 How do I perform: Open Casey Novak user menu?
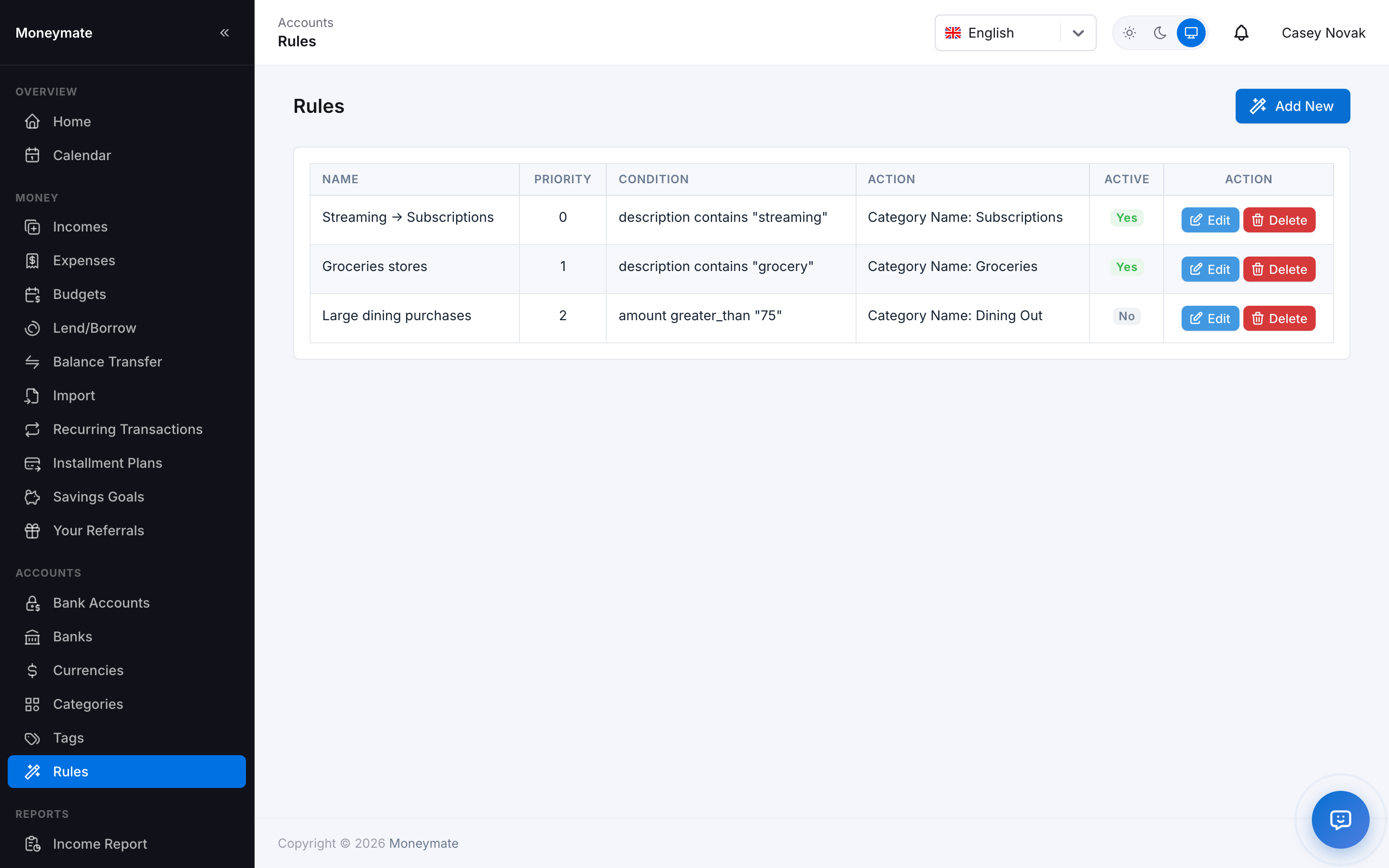(x=1323, y=33)
